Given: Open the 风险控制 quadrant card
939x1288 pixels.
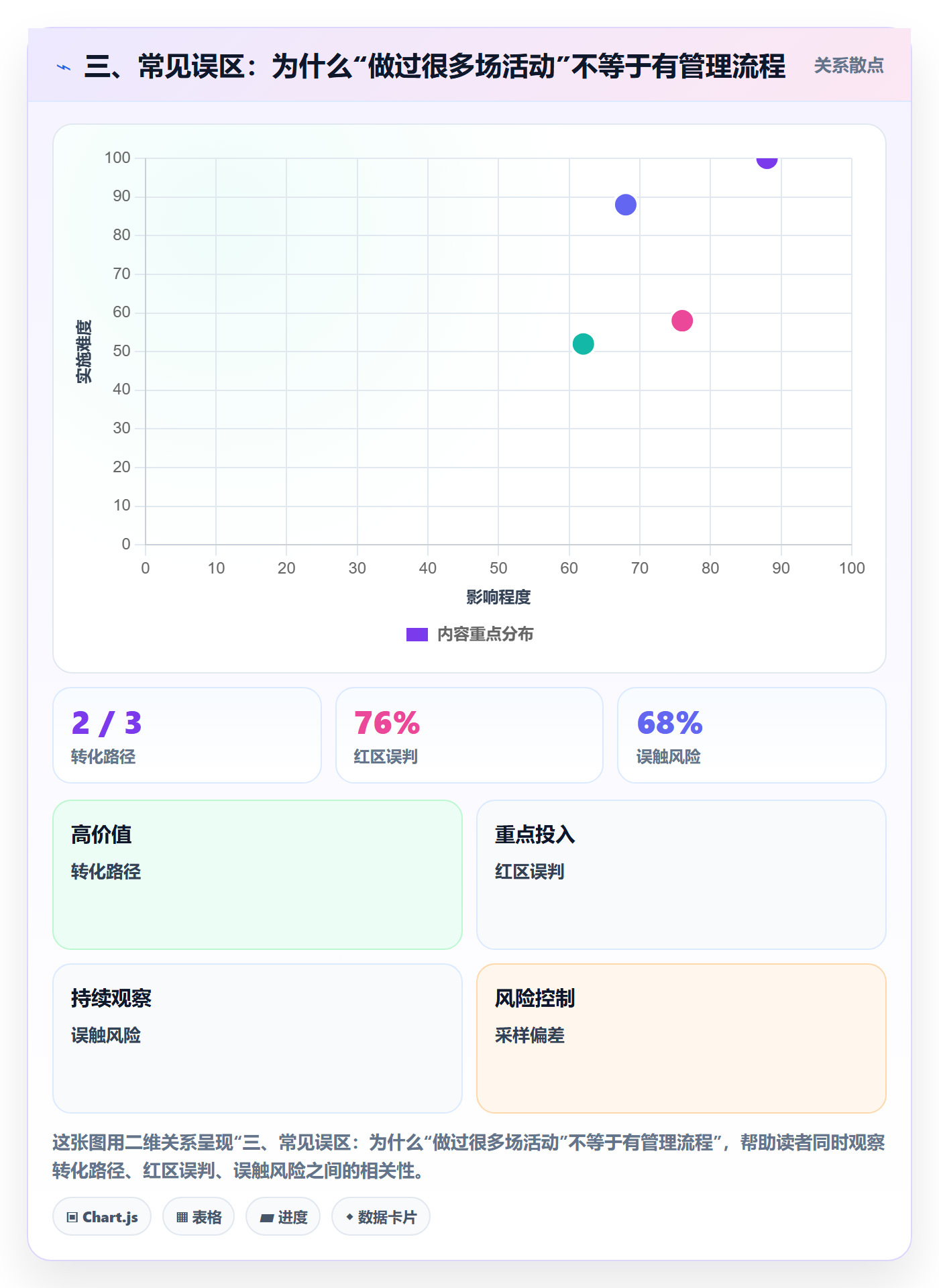Looking at the screenshot, I should tap(681, 1038).
